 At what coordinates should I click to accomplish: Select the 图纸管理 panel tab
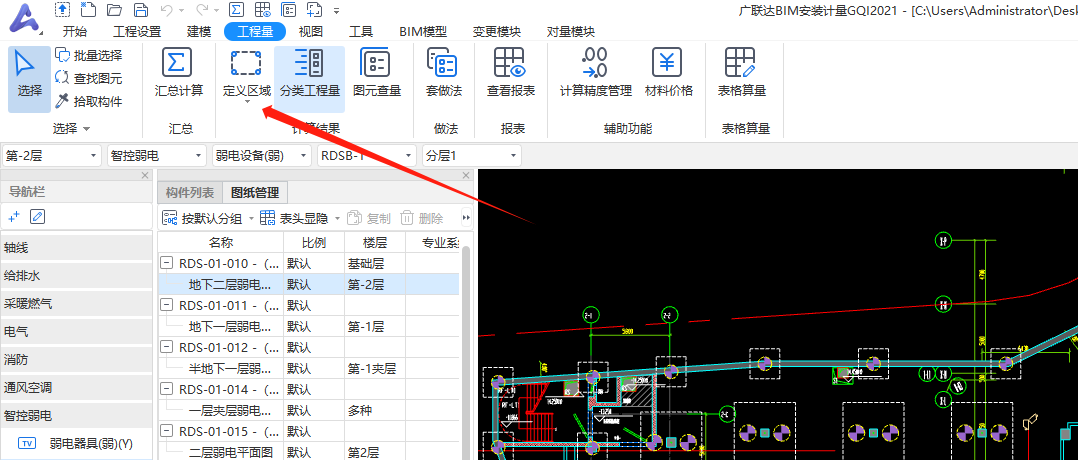pyautogui.click(x=254, y=193)
